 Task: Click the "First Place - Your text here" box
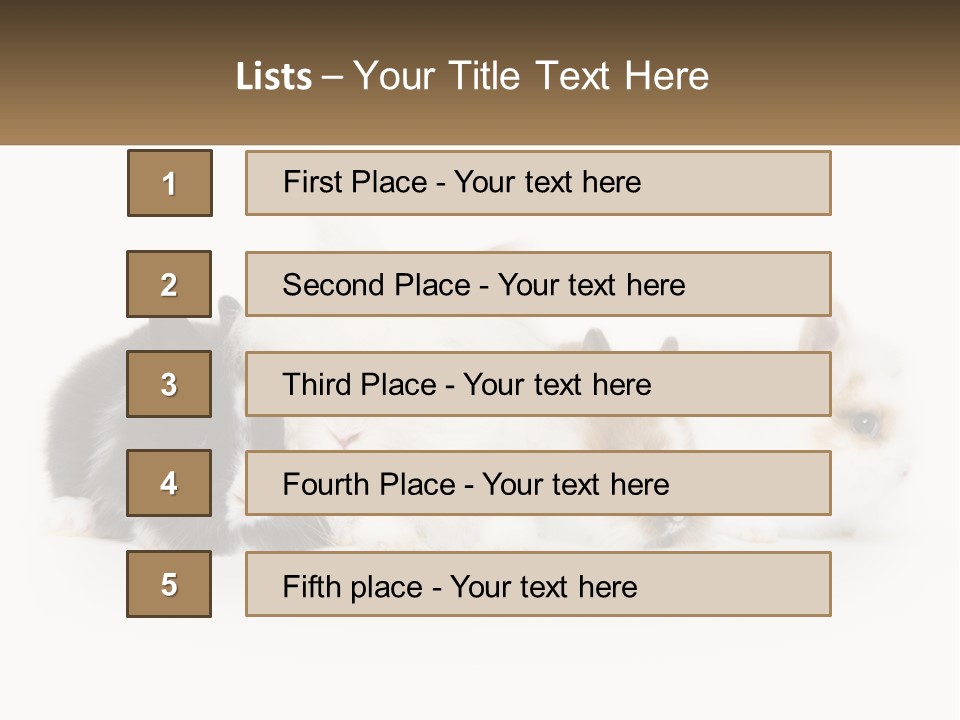[x=538, y=183]
